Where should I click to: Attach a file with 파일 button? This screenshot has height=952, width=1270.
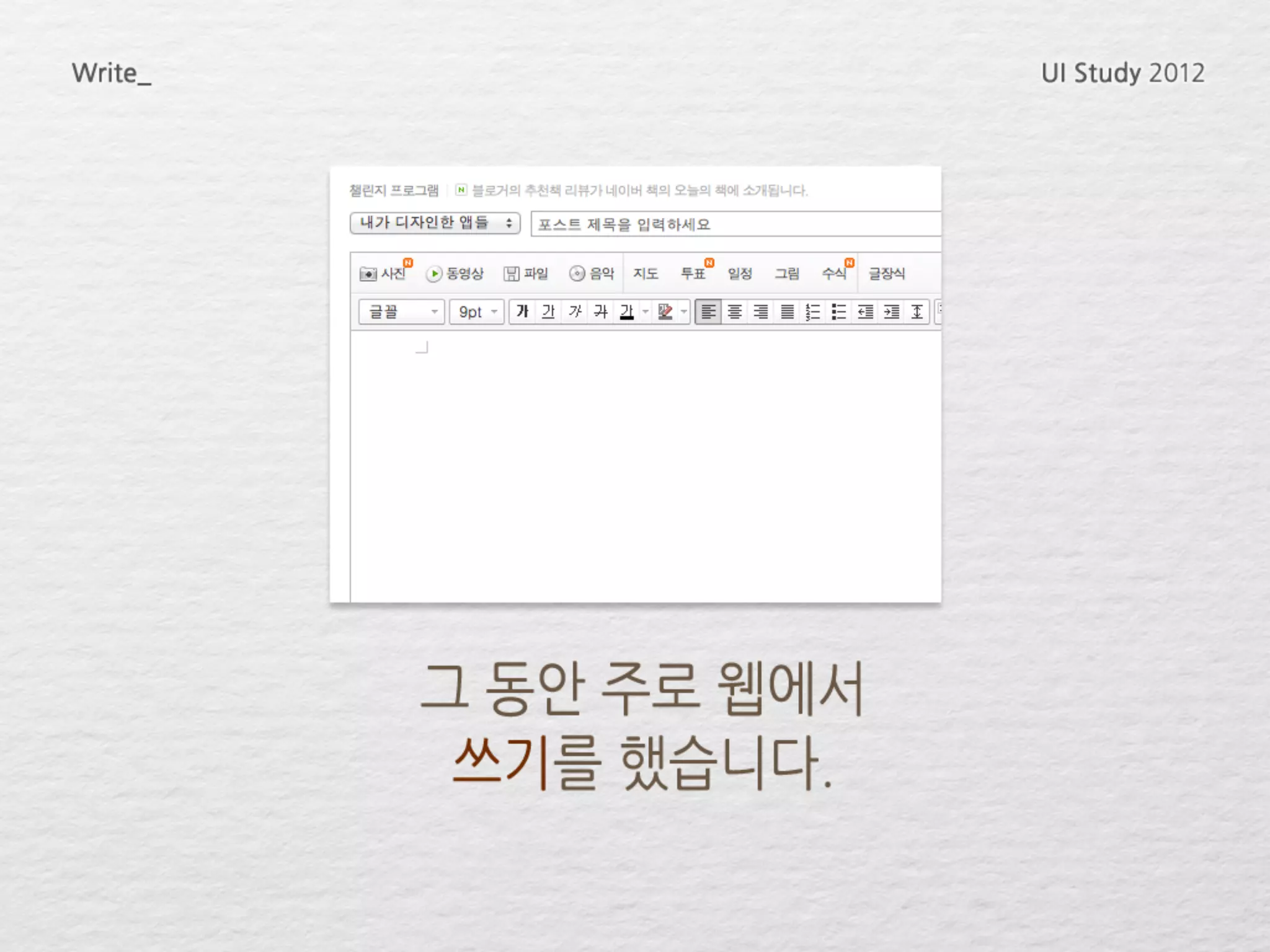coord(526,273)
